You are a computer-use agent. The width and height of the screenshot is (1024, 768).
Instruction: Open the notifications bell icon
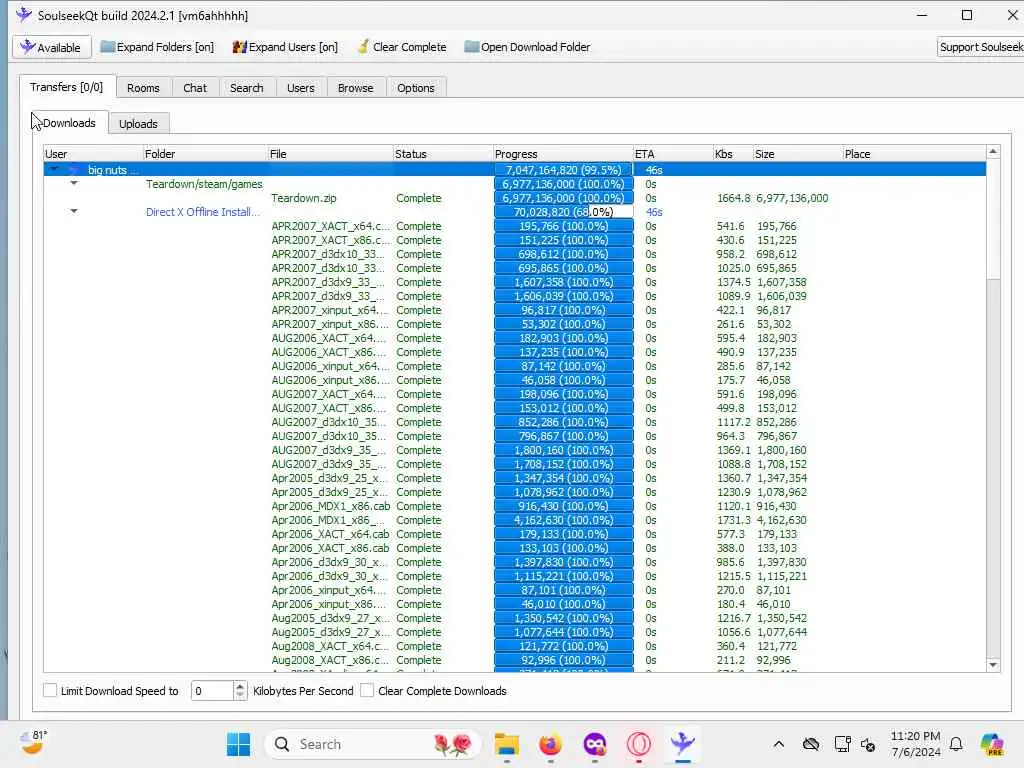[956, 744]
